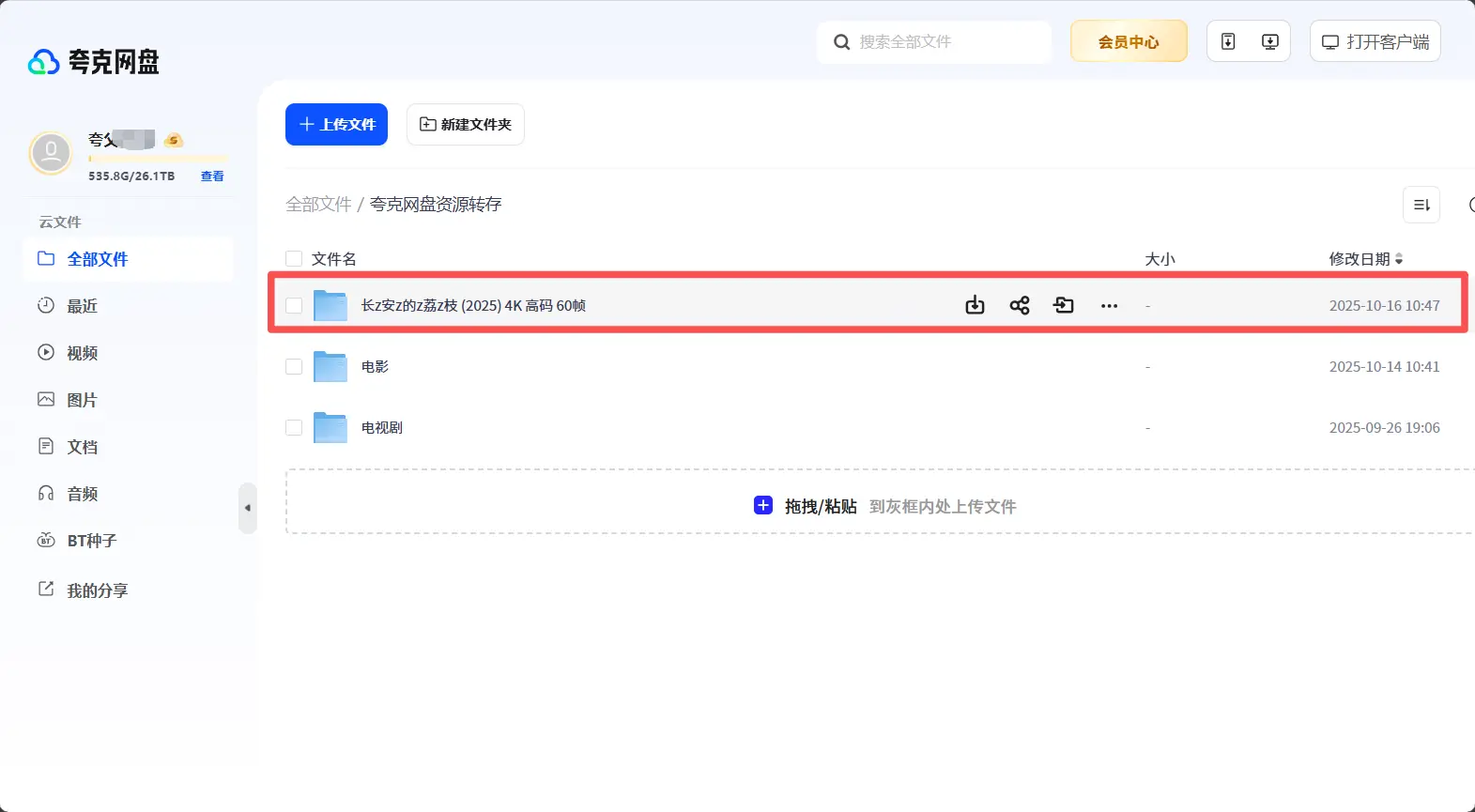The image size is (1475, 812).
Task: Open the BT种子 section
Action: pos(91,541)
